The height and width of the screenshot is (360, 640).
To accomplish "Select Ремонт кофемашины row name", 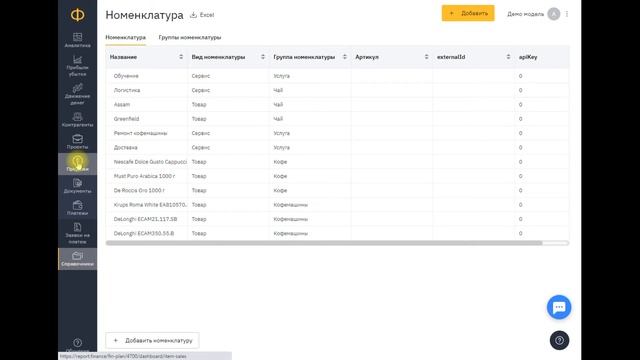I will 140,133.
